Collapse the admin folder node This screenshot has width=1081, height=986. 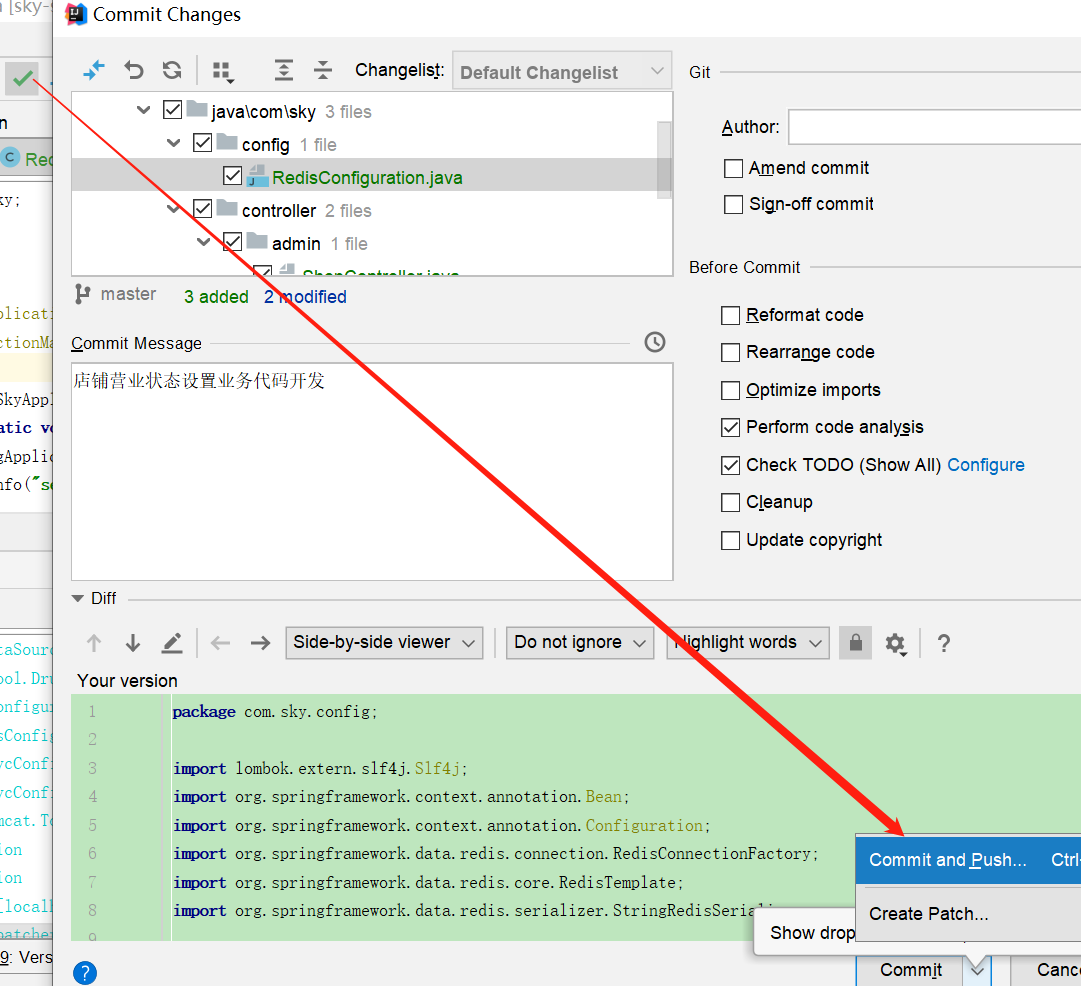203,241
